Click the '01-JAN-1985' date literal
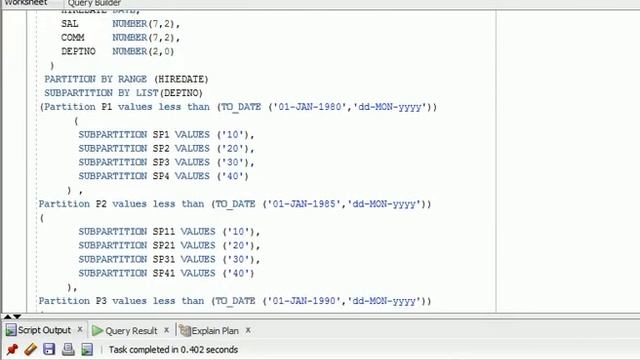This screenshot has width=640, height=360. pos(303,204)
